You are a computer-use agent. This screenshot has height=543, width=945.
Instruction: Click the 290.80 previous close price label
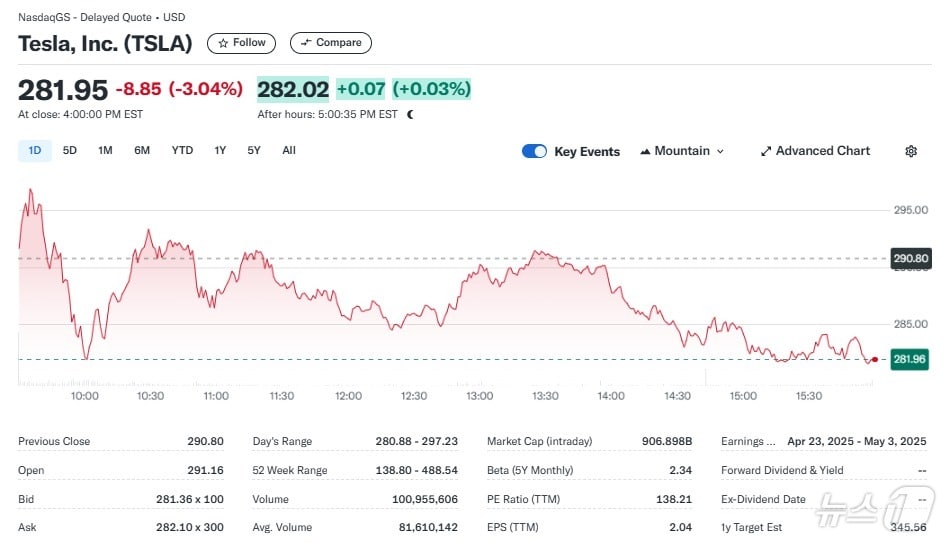[x=910, y=258]
